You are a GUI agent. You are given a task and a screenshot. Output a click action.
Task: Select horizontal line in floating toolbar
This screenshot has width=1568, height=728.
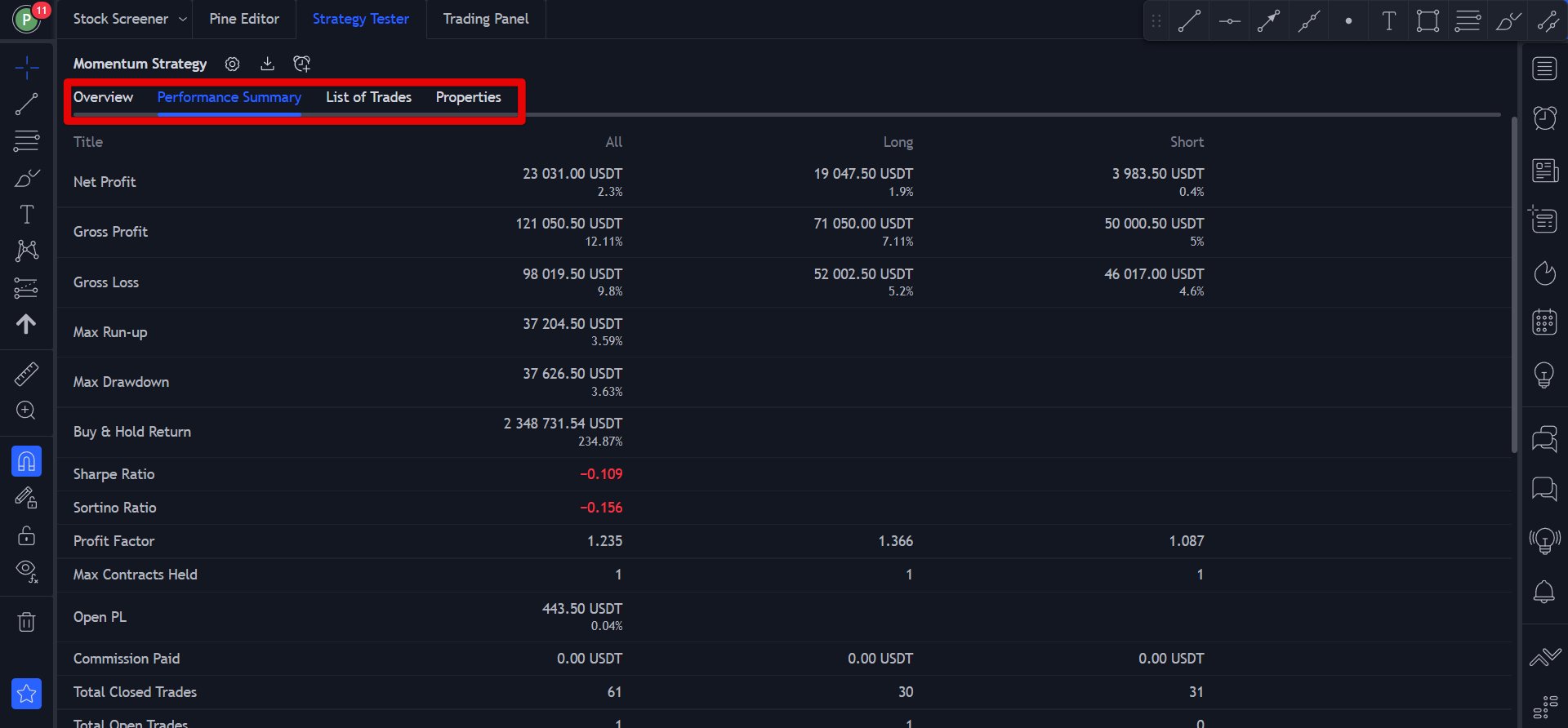(1229, 21)
